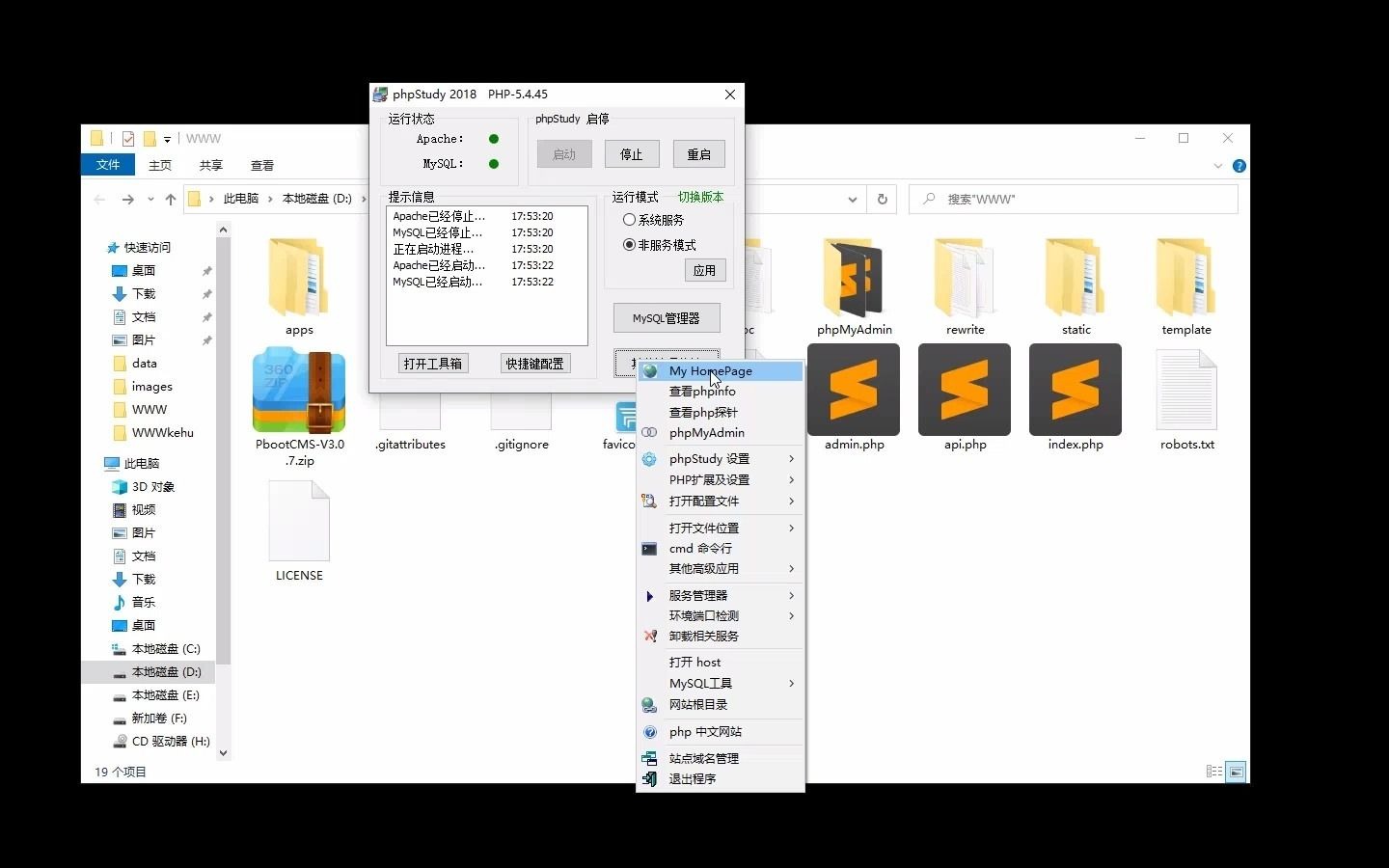Click the help icon beside php 中文网站
Viewport: 1389px width, 868px height.
649,732
